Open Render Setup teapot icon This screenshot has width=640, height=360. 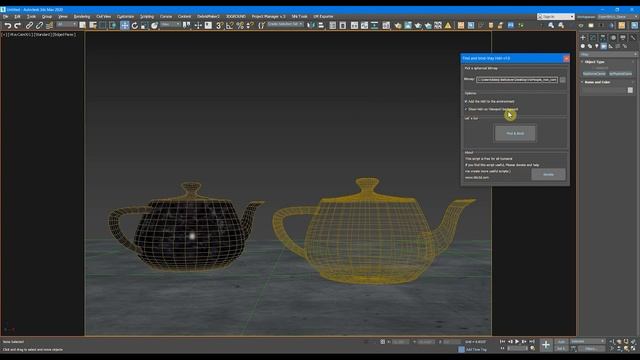coord(398,26)
